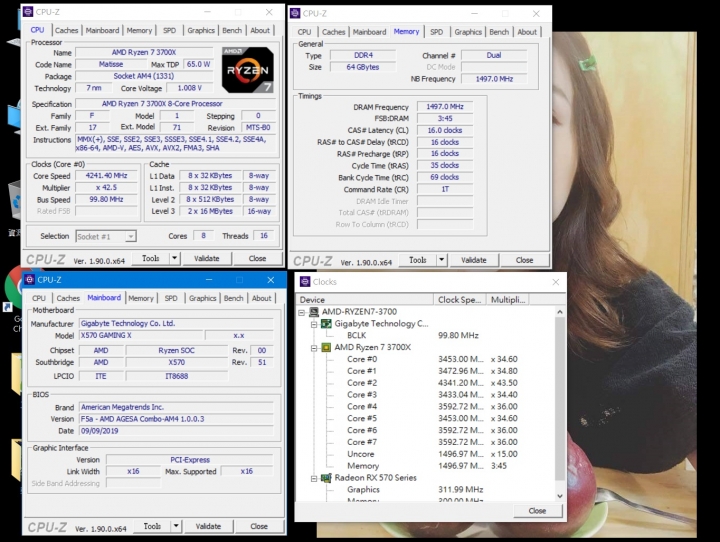This screenshot has height=542, width=720.
Task: Open Tools dropdown arrow in CPU tab window
Action: coord(174,259)
